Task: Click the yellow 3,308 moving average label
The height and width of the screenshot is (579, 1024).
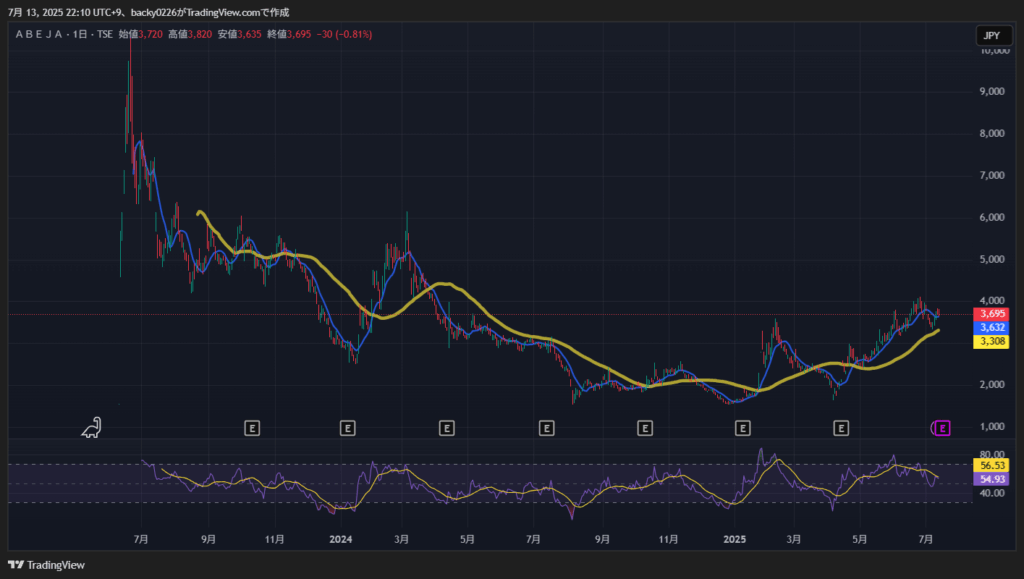Action: click(x=991, y=341)
